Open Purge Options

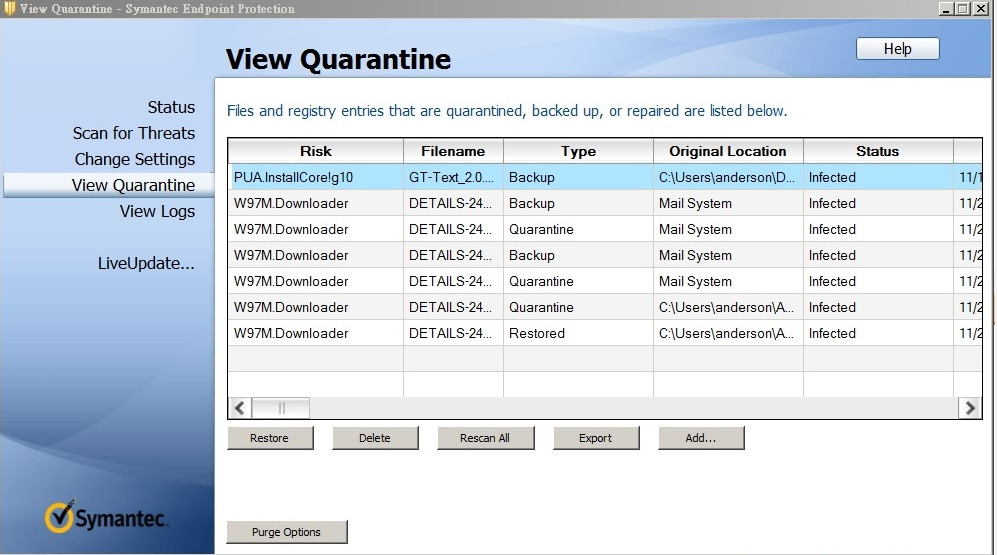[287, 532]
